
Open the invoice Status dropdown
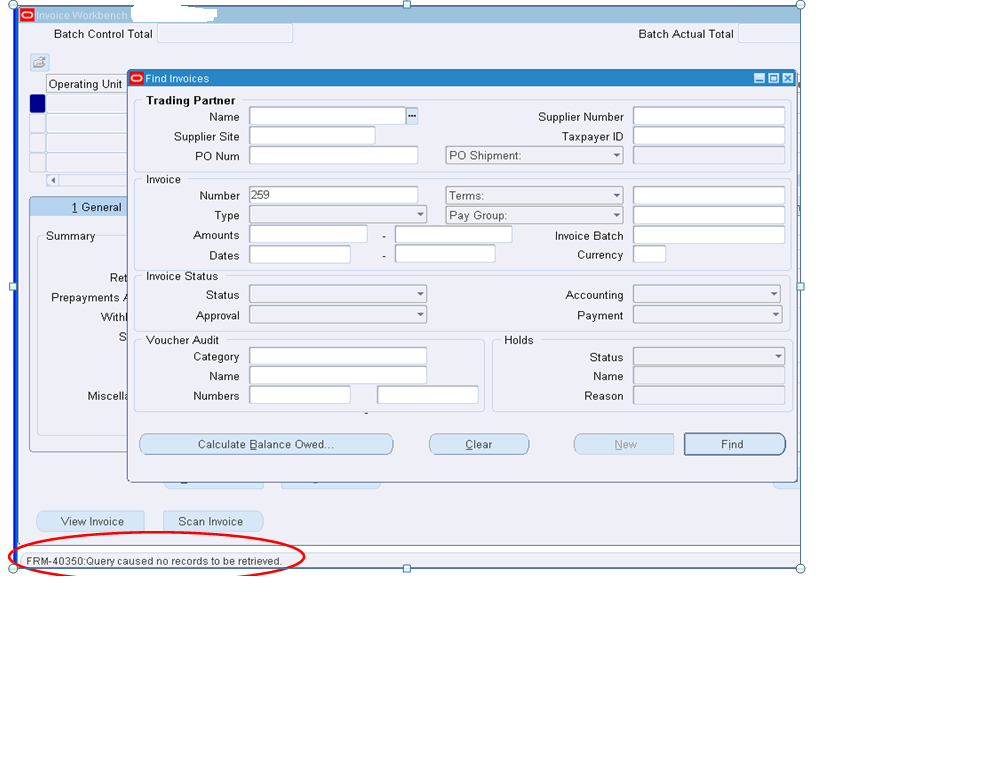point(420,294)
